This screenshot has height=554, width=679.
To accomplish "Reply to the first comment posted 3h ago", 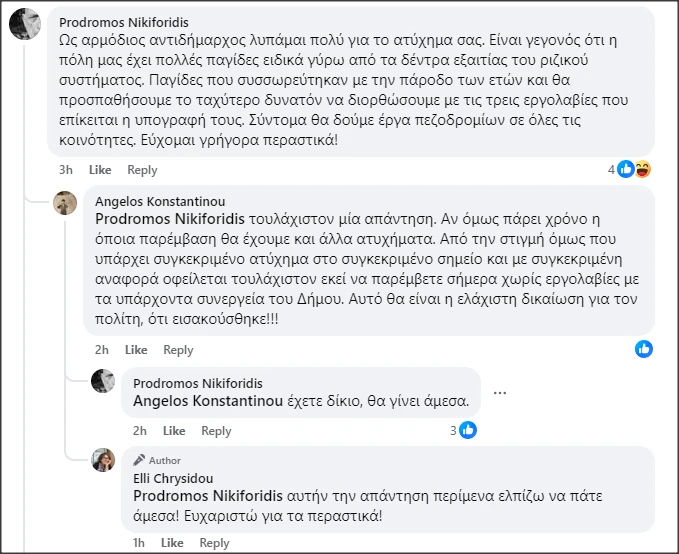I will coord(142,170).
